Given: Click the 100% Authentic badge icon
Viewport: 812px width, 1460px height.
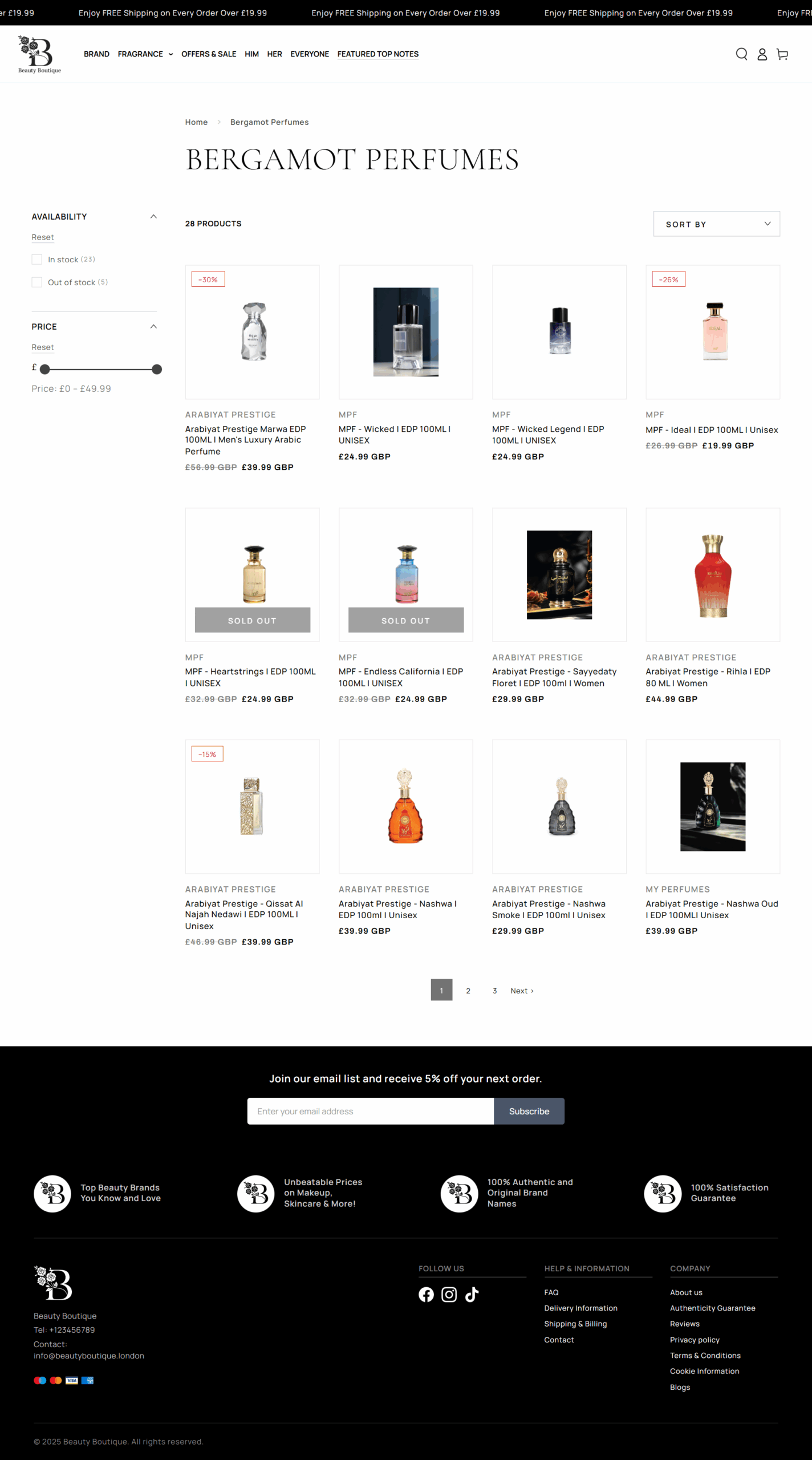Looking at the screenshot, I should click(459, 1193).
